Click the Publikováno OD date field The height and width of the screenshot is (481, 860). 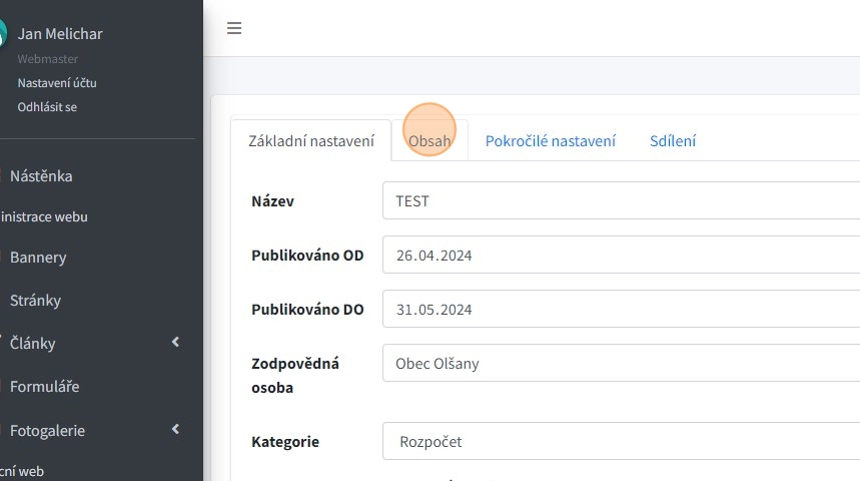620,255
